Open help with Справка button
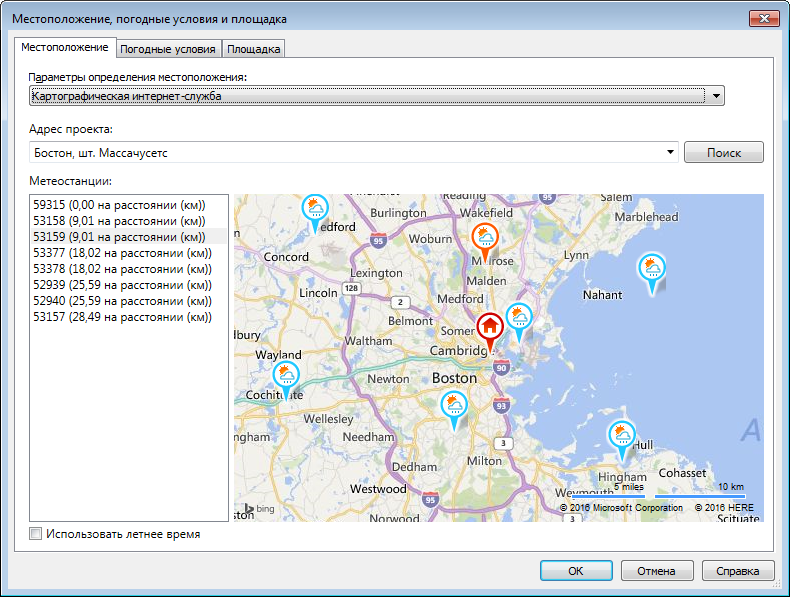The height and width of the screenshot is (597, 790). tap(738, 570)
